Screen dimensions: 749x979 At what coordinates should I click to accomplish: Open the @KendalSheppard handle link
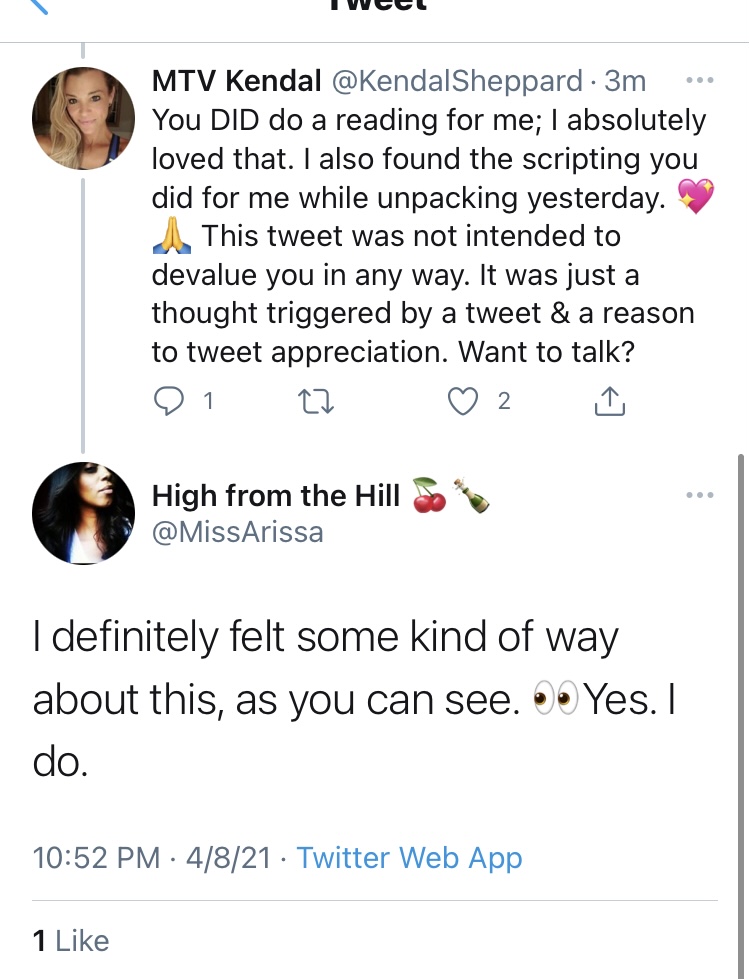(x=457, y=81)
